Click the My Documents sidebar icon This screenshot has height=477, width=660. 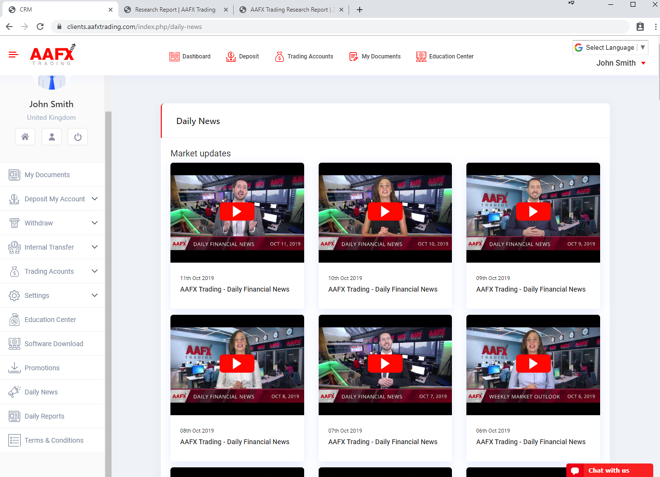pyautogui.click(x=14, y=175)
